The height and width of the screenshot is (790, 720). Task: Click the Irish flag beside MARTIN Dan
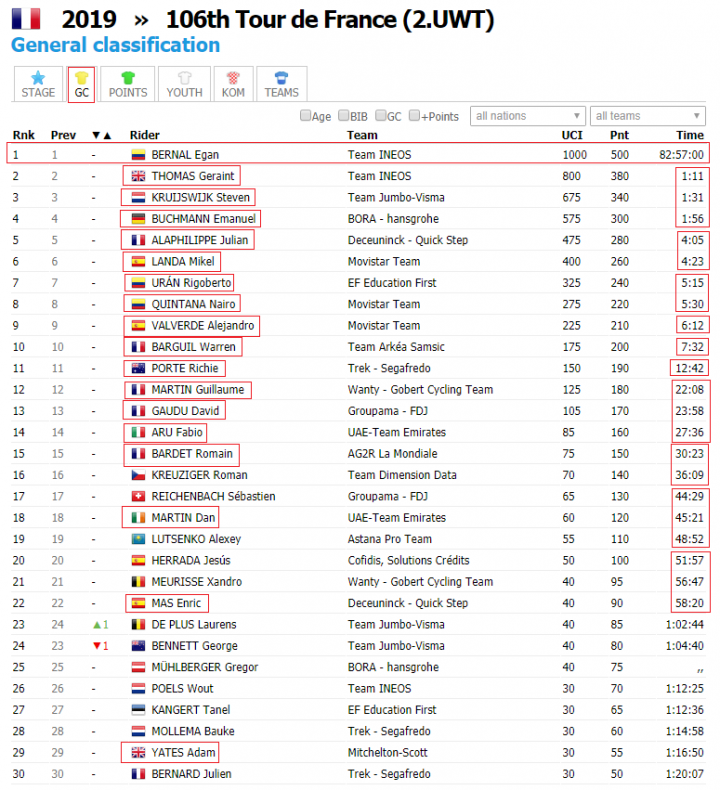[x=138, y=518]
